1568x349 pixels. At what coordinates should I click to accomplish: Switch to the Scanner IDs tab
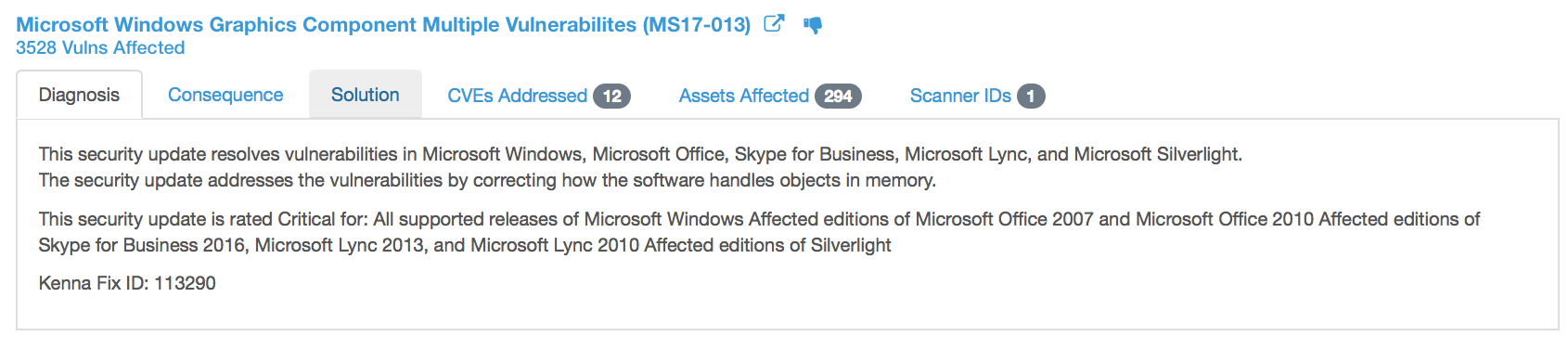(x=977, y=96)
